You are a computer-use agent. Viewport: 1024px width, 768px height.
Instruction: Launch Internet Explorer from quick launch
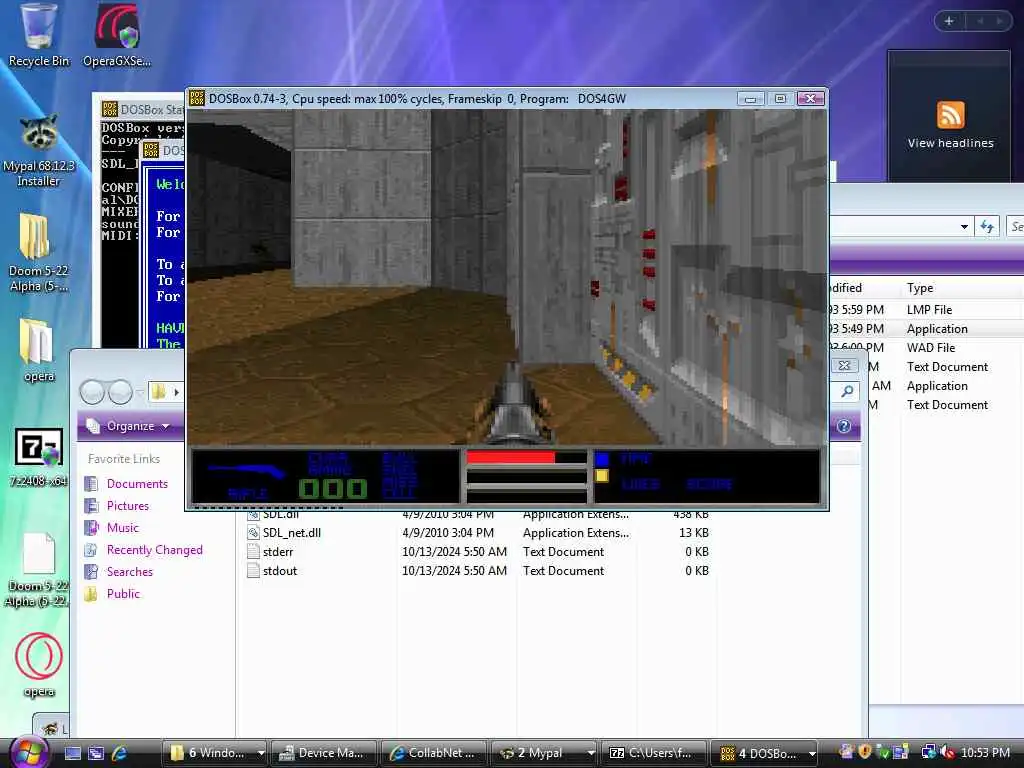click(120, 753)
